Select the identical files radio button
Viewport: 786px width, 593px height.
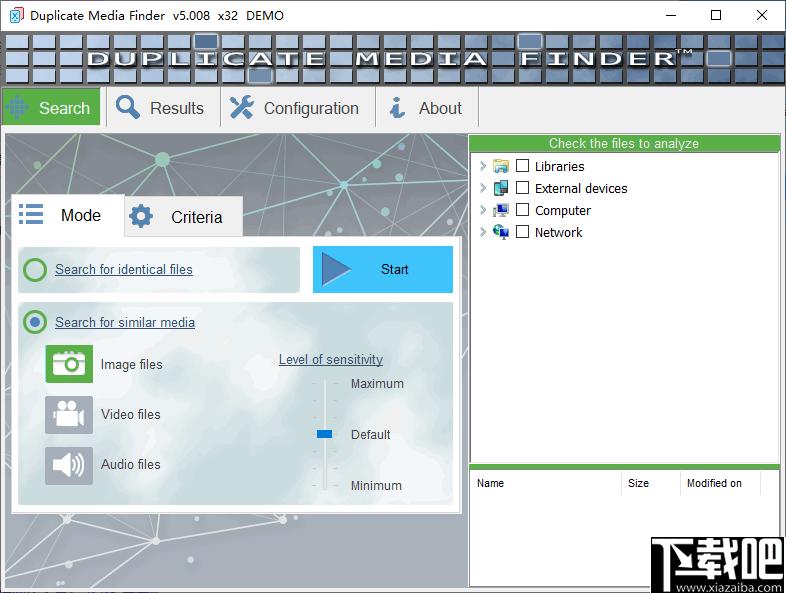click(x=35, y=270)
